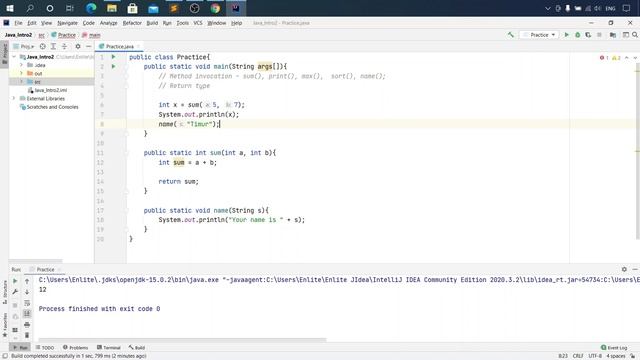Click Up the Stack Trace arrow
This screenshot has width=640, height=360.
tap(27, 281)
